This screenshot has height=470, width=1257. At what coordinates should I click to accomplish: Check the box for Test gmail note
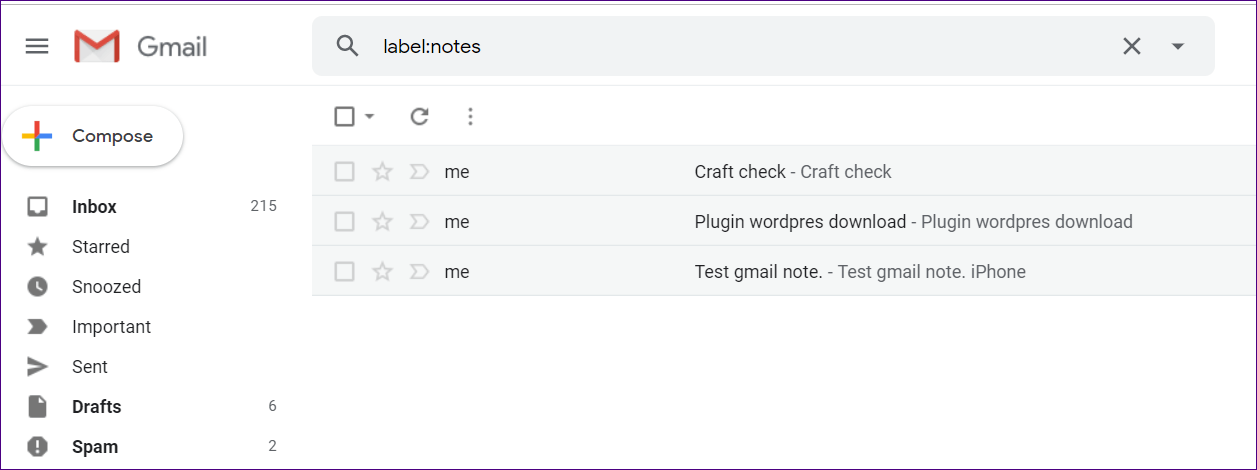coord(344,272)
